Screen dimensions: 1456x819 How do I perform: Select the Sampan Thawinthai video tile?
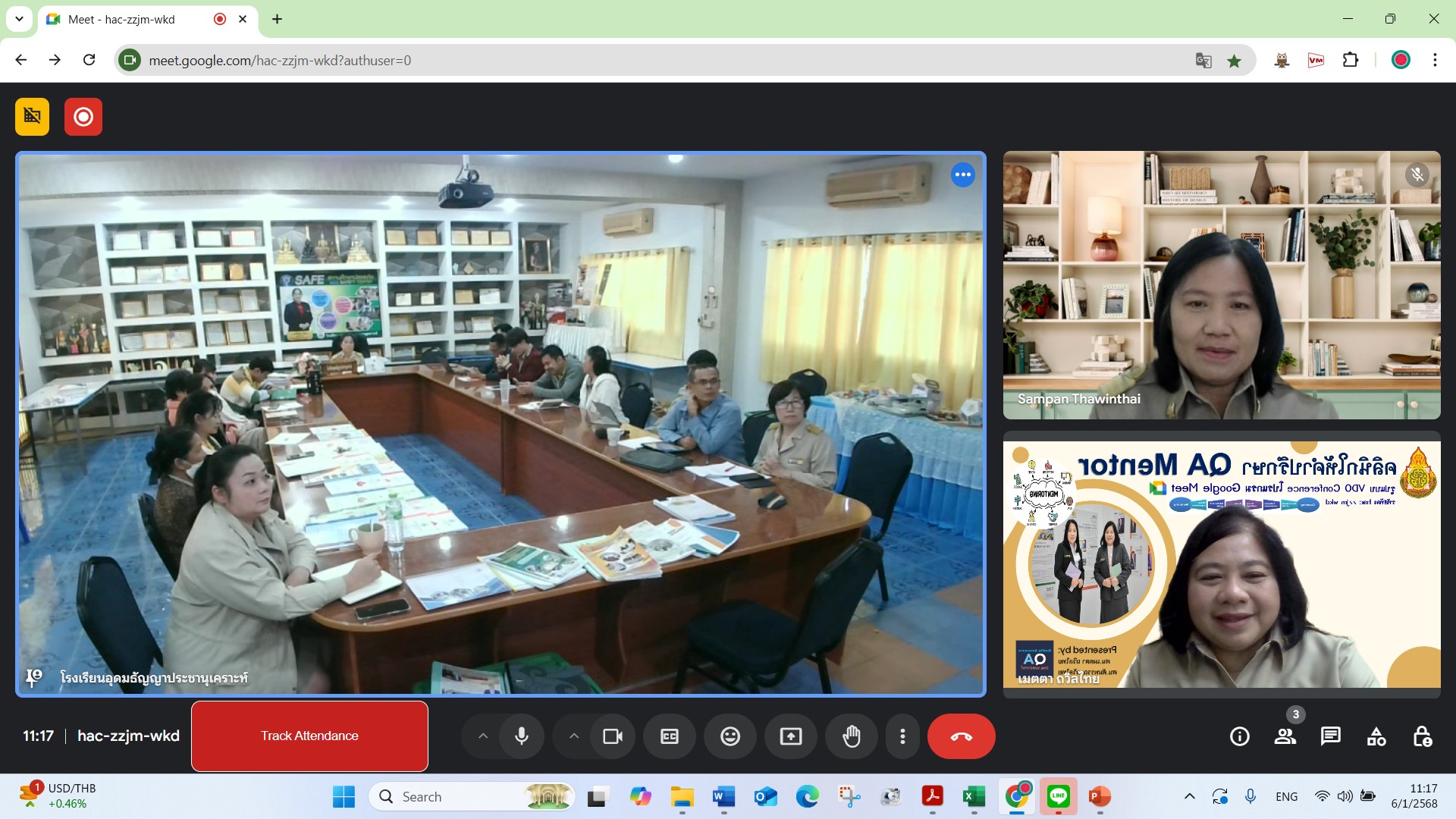pyautogui.click(x=1222, y=285)
